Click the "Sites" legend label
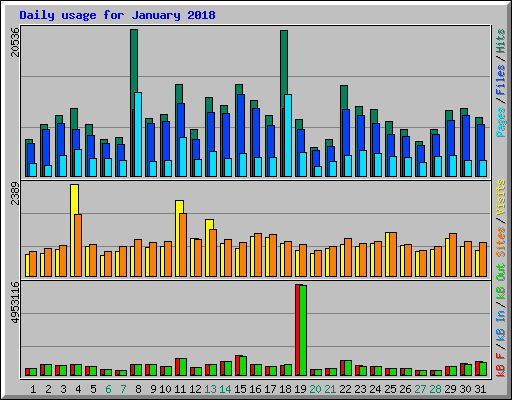The height and width of the screenshot is (400, 512). point(501,242)
